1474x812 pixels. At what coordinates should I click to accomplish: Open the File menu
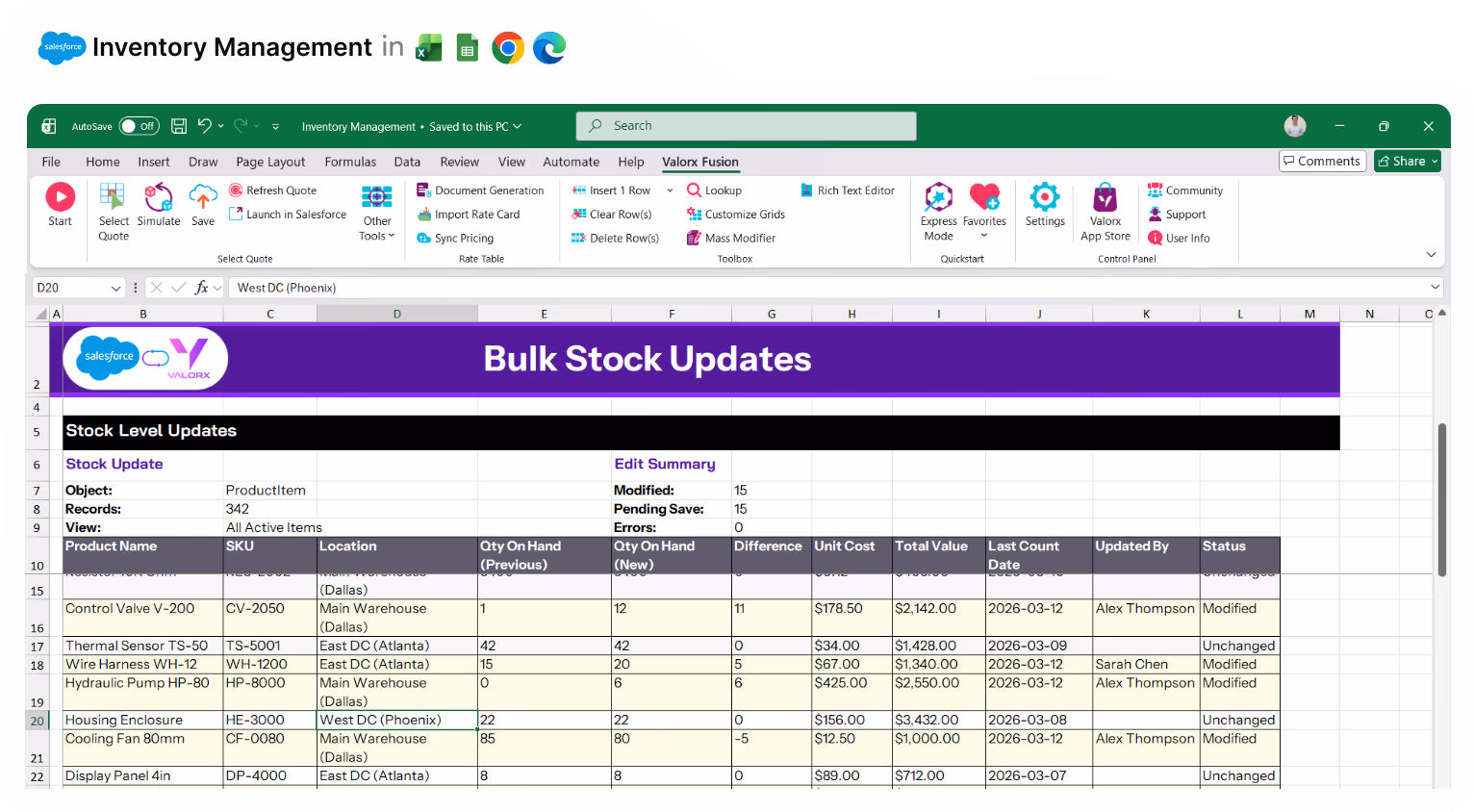[x=50, y=162]
